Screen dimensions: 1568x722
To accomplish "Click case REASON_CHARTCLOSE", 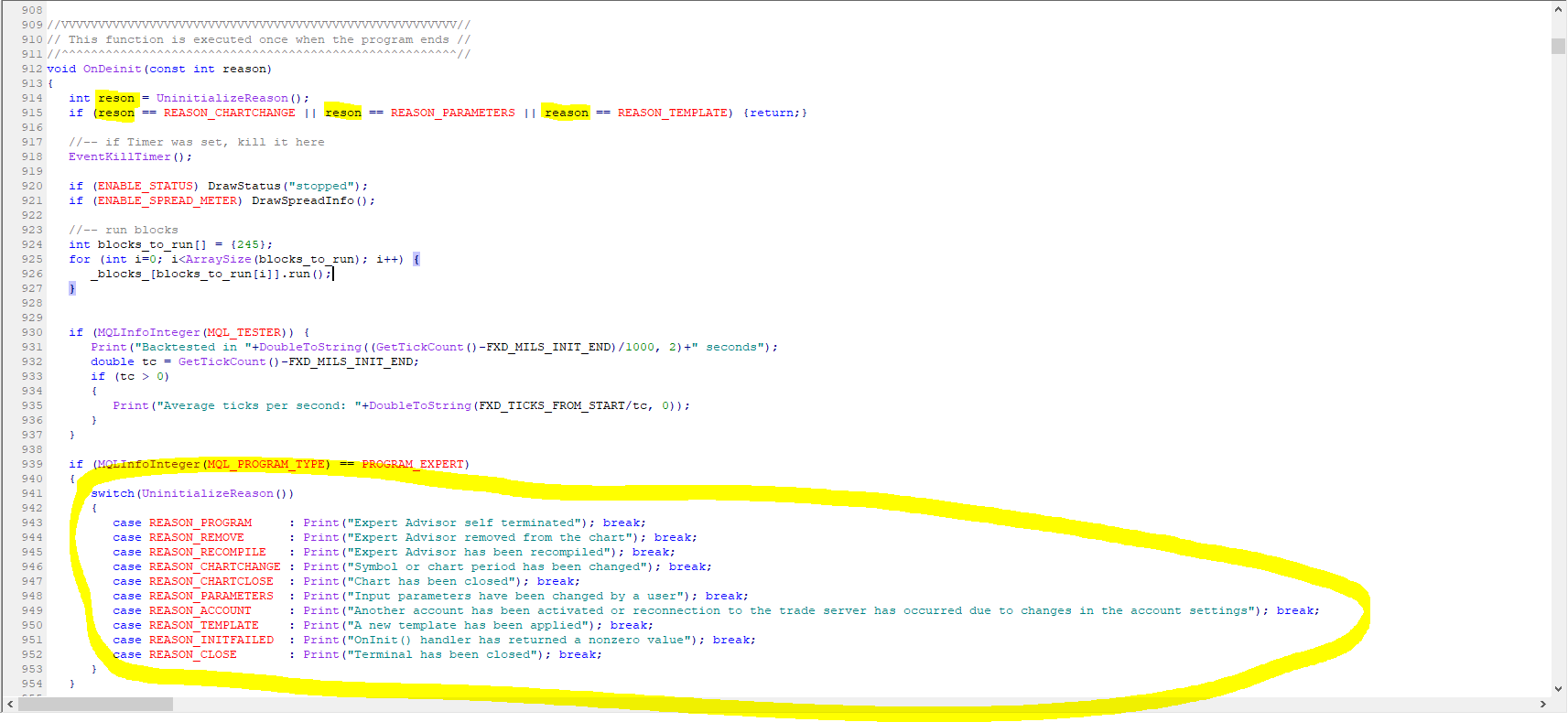I will tap(193, 581).
